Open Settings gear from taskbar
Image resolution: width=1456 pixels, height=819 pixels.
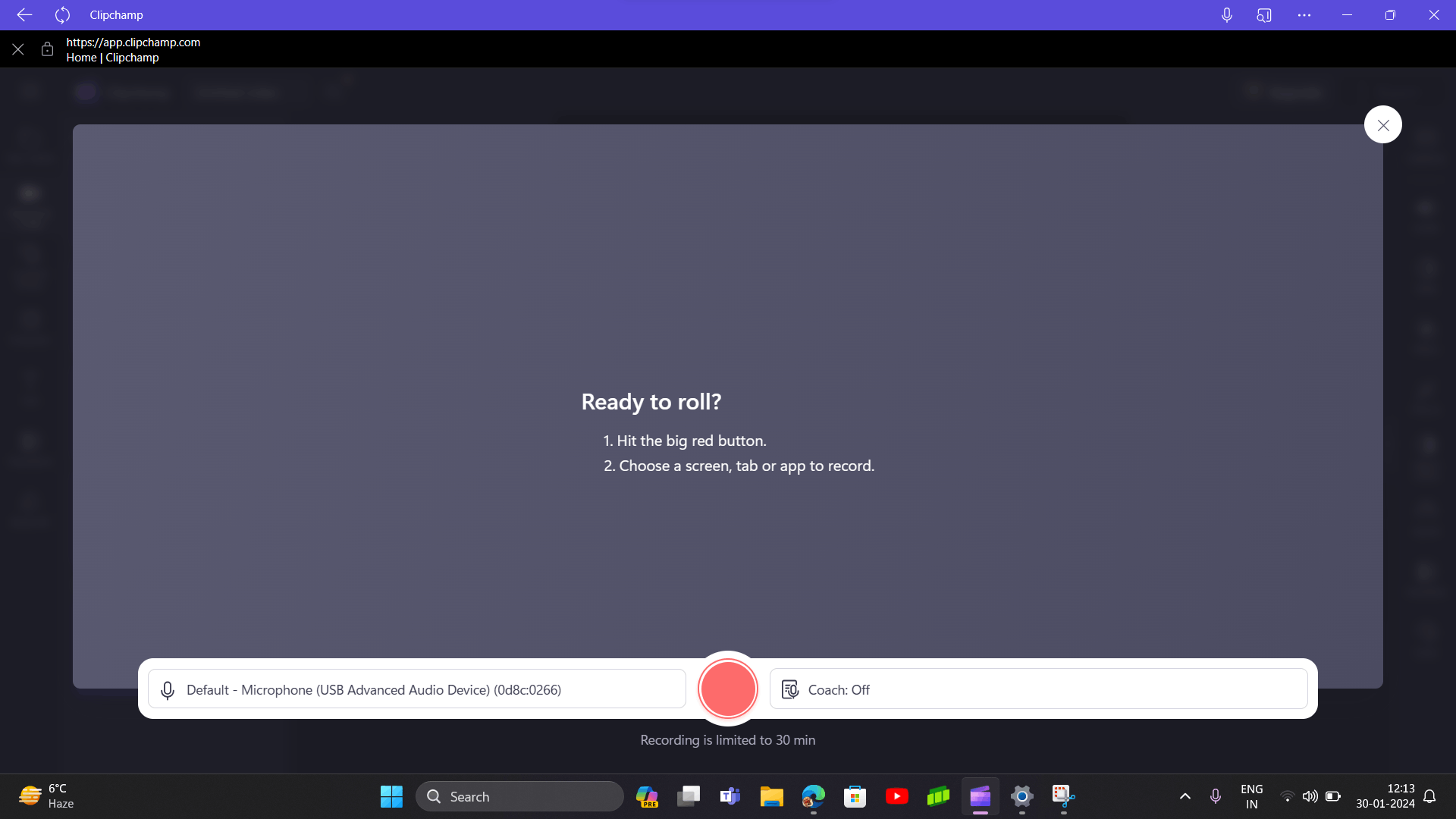1021,796
